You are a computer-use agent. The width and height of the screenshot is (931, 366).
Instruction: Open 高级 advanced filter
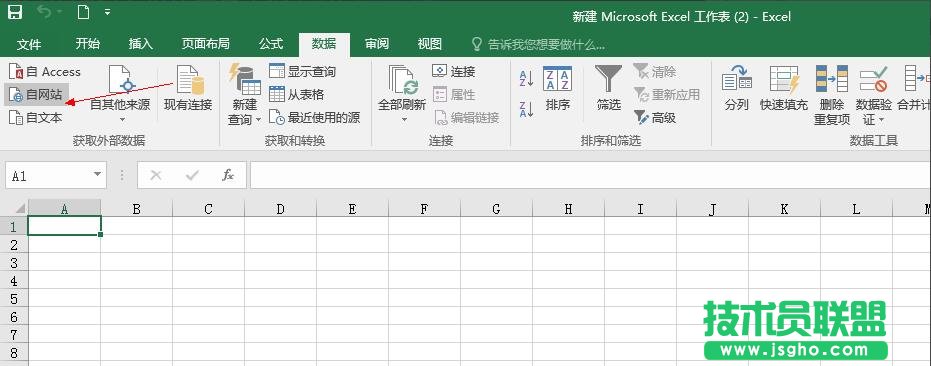pos(655,118)
